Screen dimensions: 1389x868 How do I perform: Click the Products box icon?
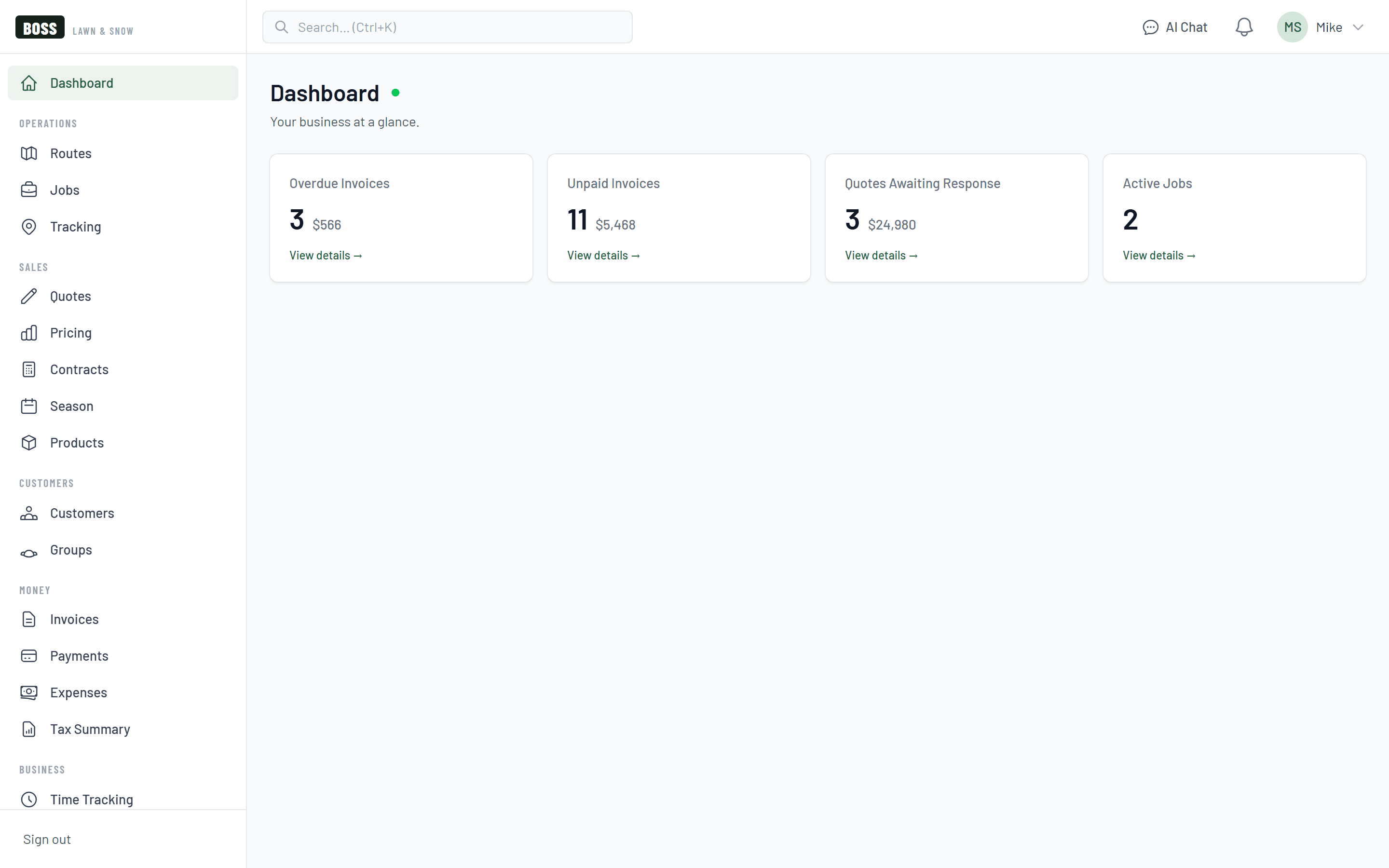click(29, 443)
